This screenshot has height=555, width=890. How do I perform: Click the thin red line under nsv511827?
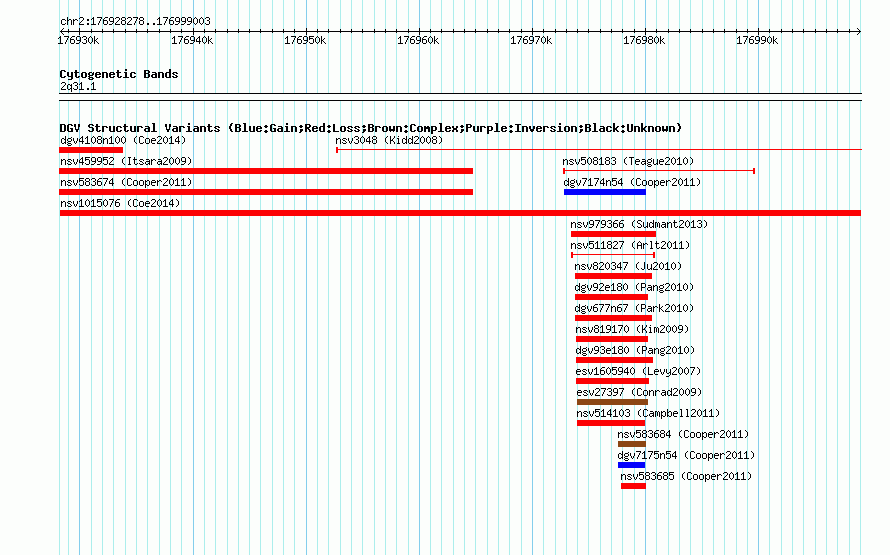[x=613, y=255]
